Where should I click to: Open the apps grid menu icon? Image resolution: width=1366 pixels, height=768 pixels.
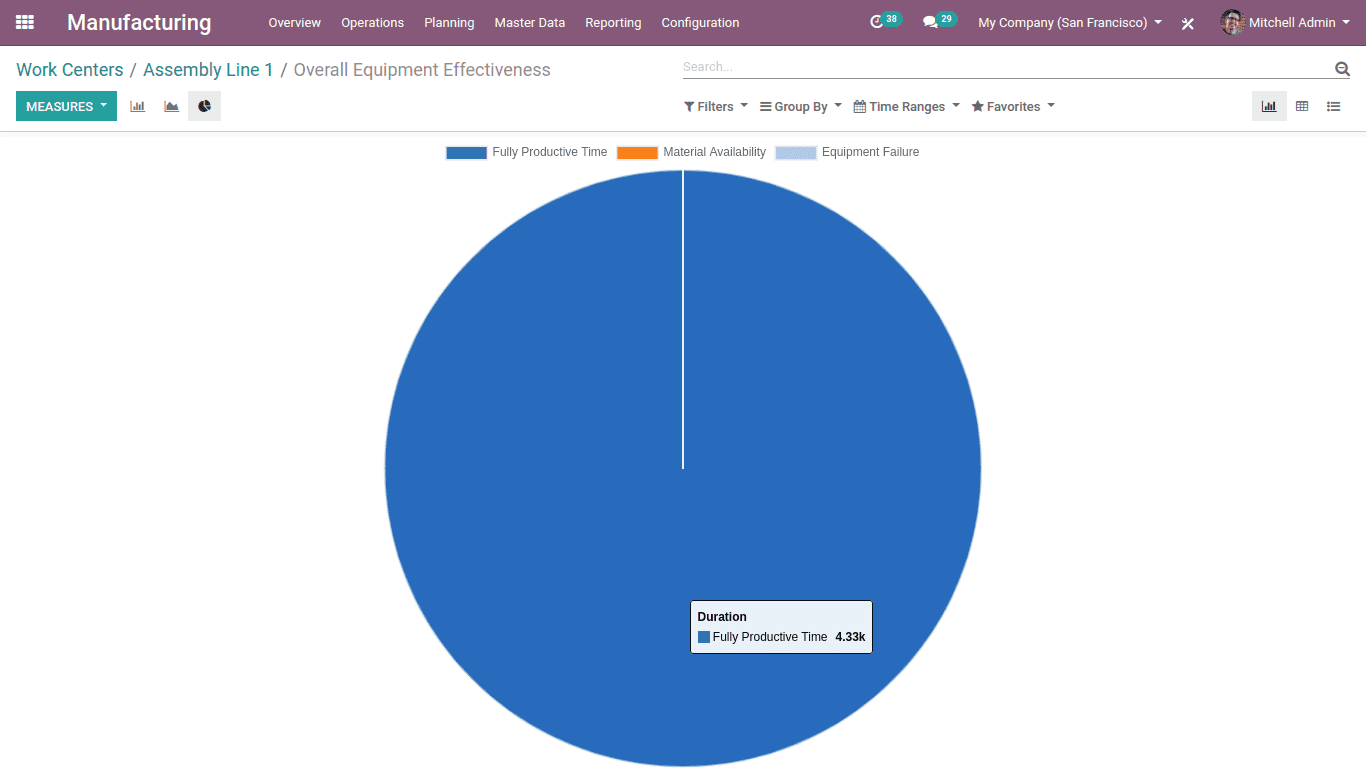(25, 22)
